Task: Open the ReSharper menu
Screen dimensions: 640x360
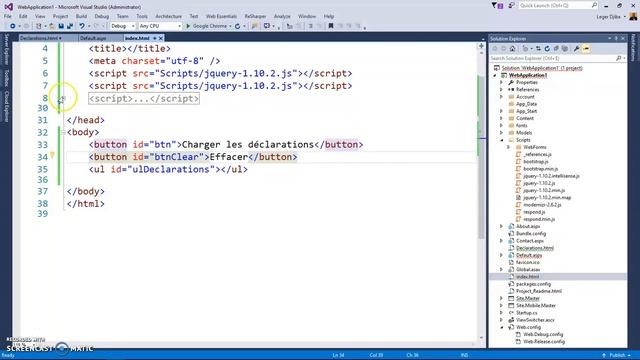Action: [x=255, y=16]
